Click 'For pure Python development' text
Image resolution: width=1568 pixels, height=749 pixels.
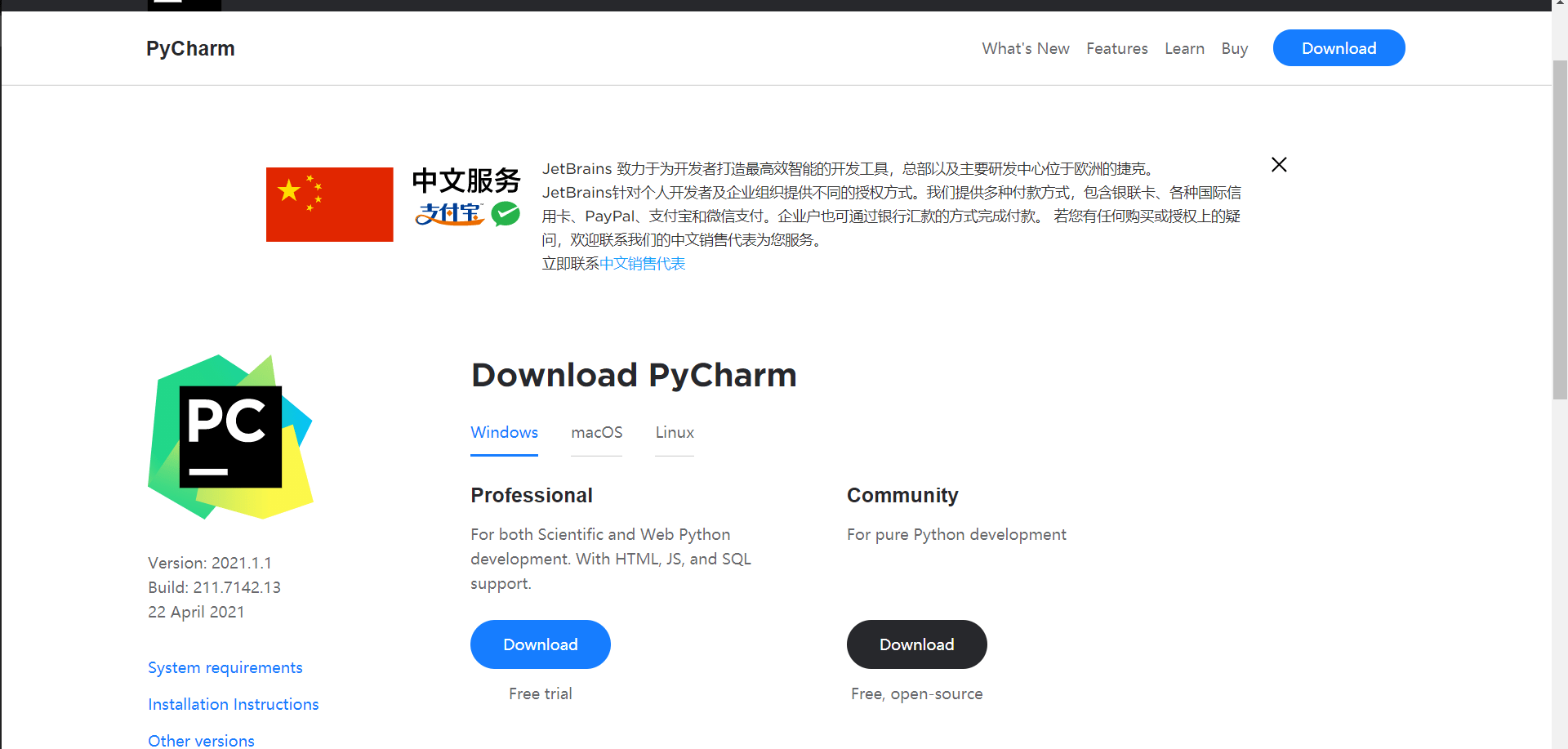coord(956,534)
